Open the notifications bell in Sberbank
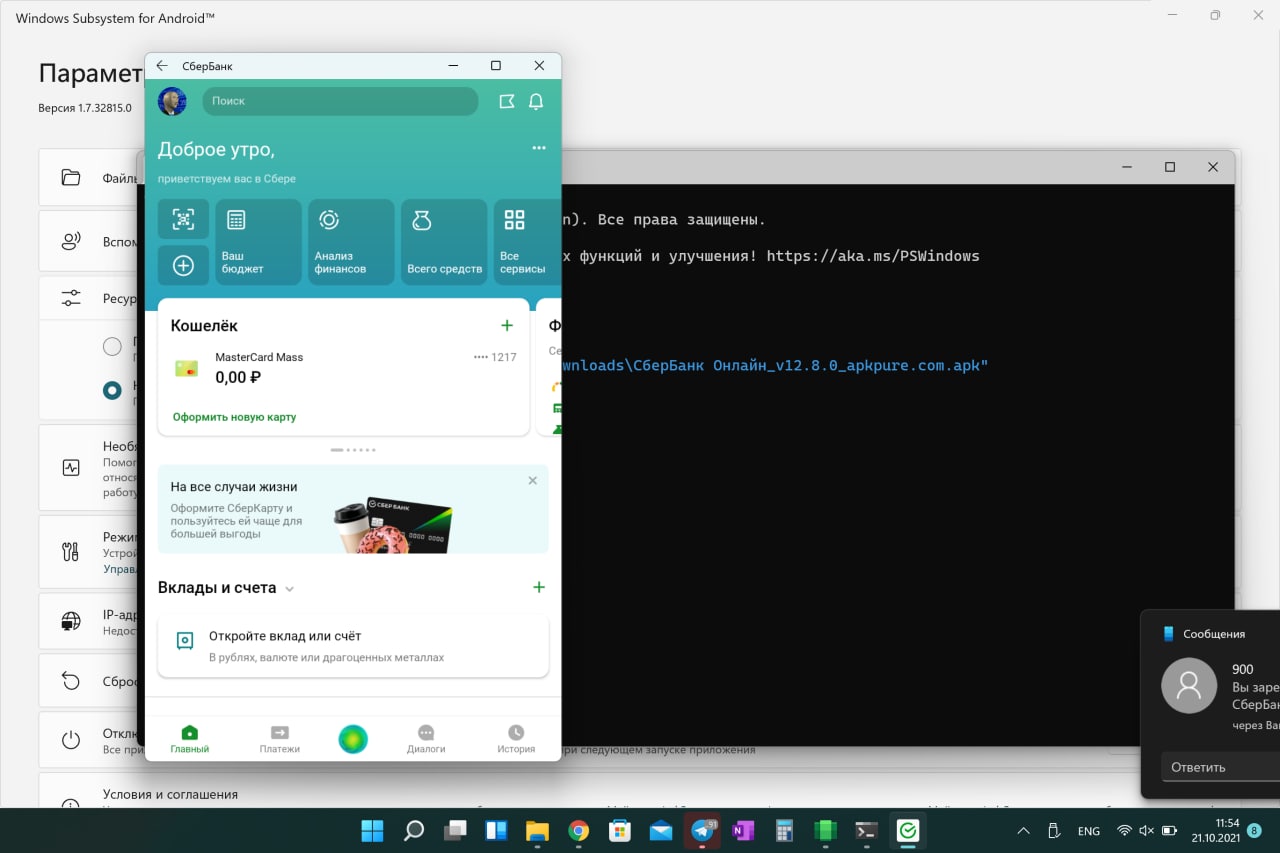Viewport: 1280px width, 853px height. (536, 101)
